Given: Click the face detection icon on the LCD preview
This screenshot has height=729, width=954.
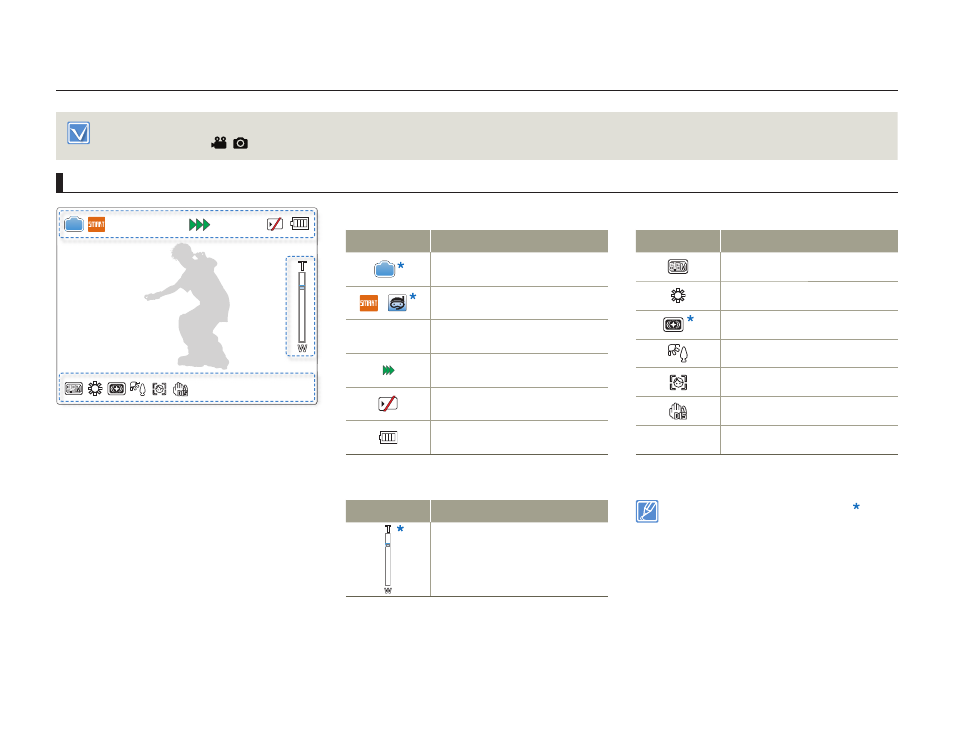Looking at the screenshot, I should (x=159, y=389).
